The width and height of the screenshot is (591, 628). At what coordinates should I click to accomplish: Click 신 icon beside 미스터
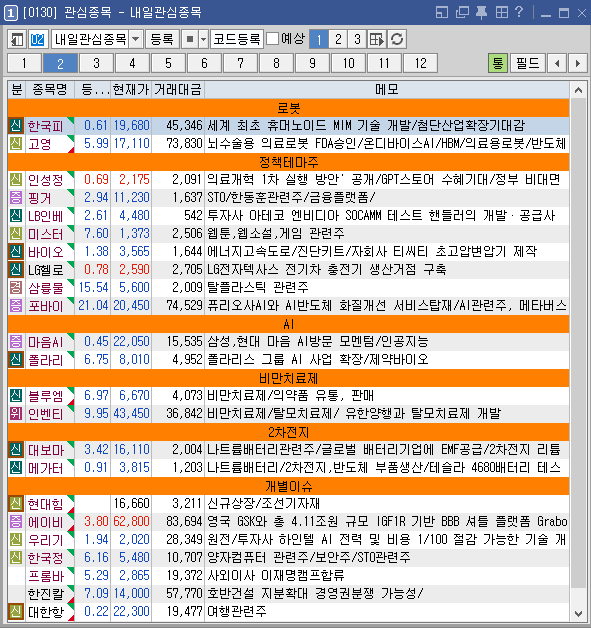click(16, 233)
